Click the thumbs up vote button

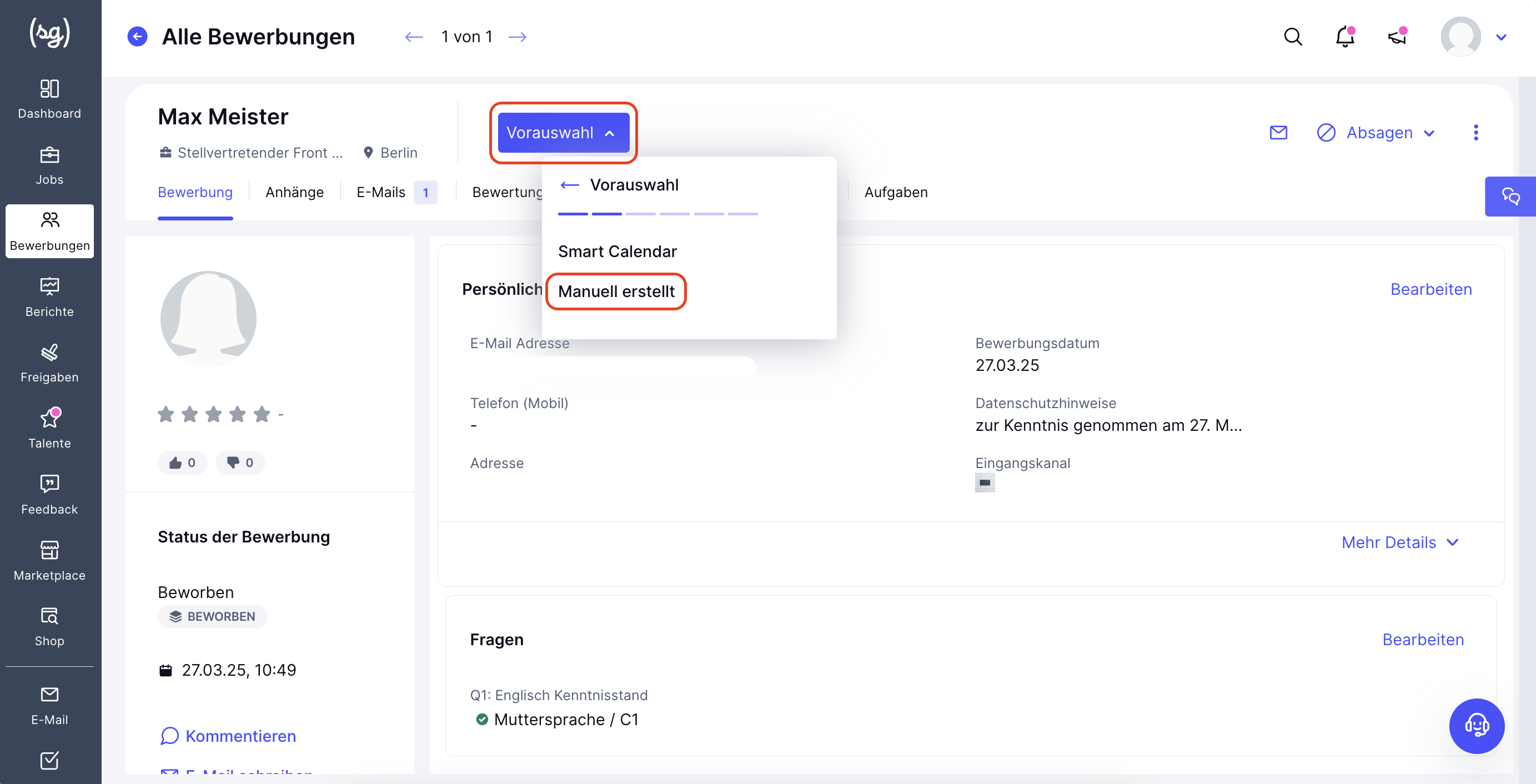(x=183, y=463)
